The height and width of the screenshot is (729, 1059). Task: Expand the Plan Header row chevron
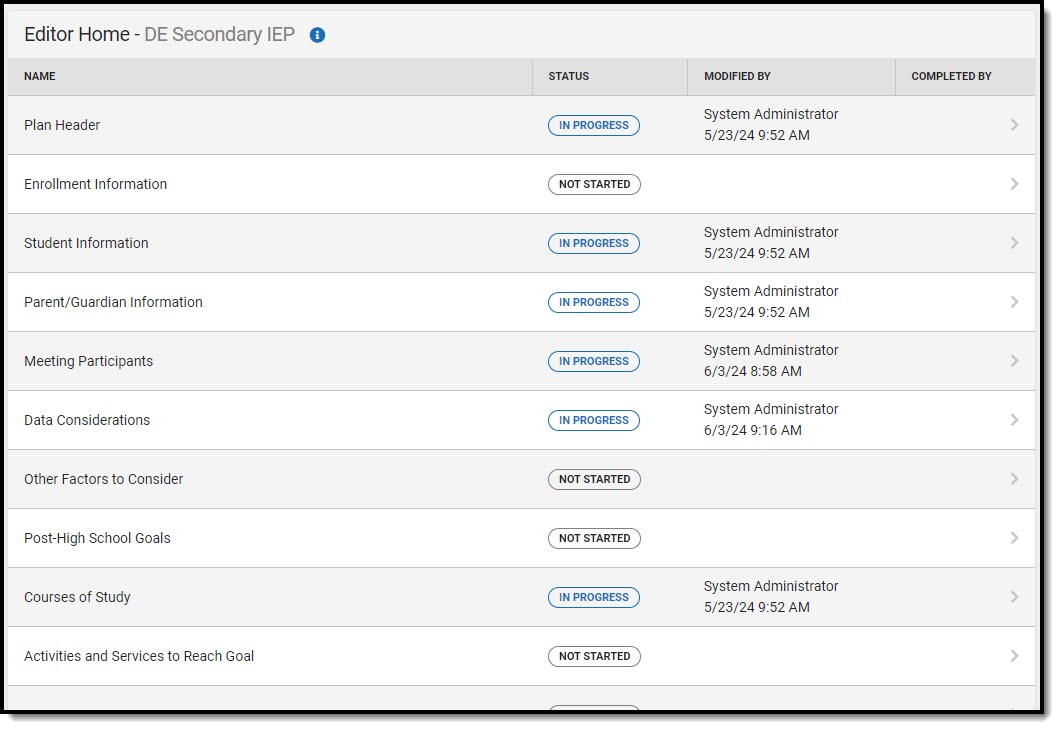[x=1014, y=125]
